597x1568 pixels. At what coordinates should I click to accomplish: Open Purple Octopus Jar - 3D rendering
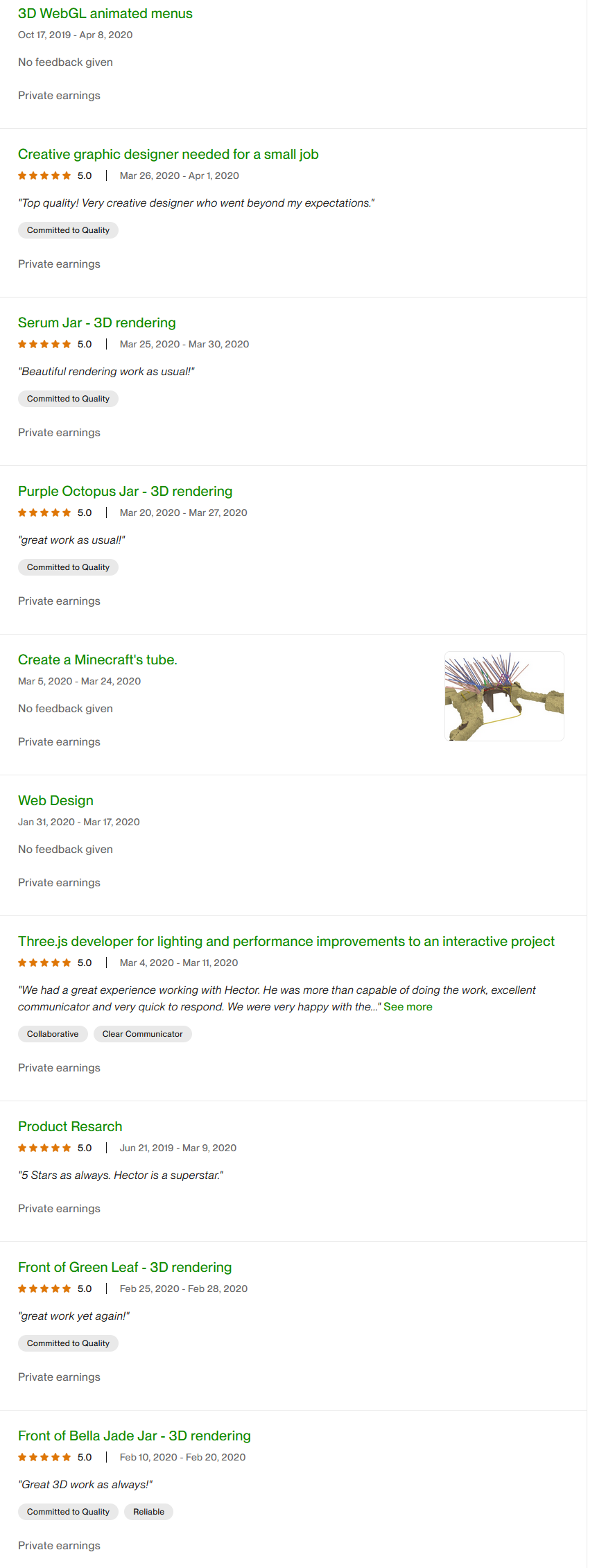[125, 492]
